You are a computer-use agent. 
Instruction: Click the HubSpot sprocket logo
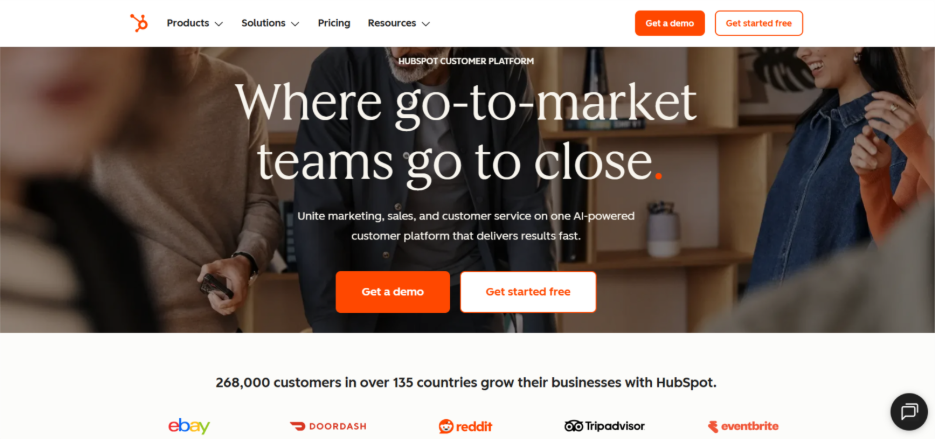pyautogui.click(x=139, y=23)
